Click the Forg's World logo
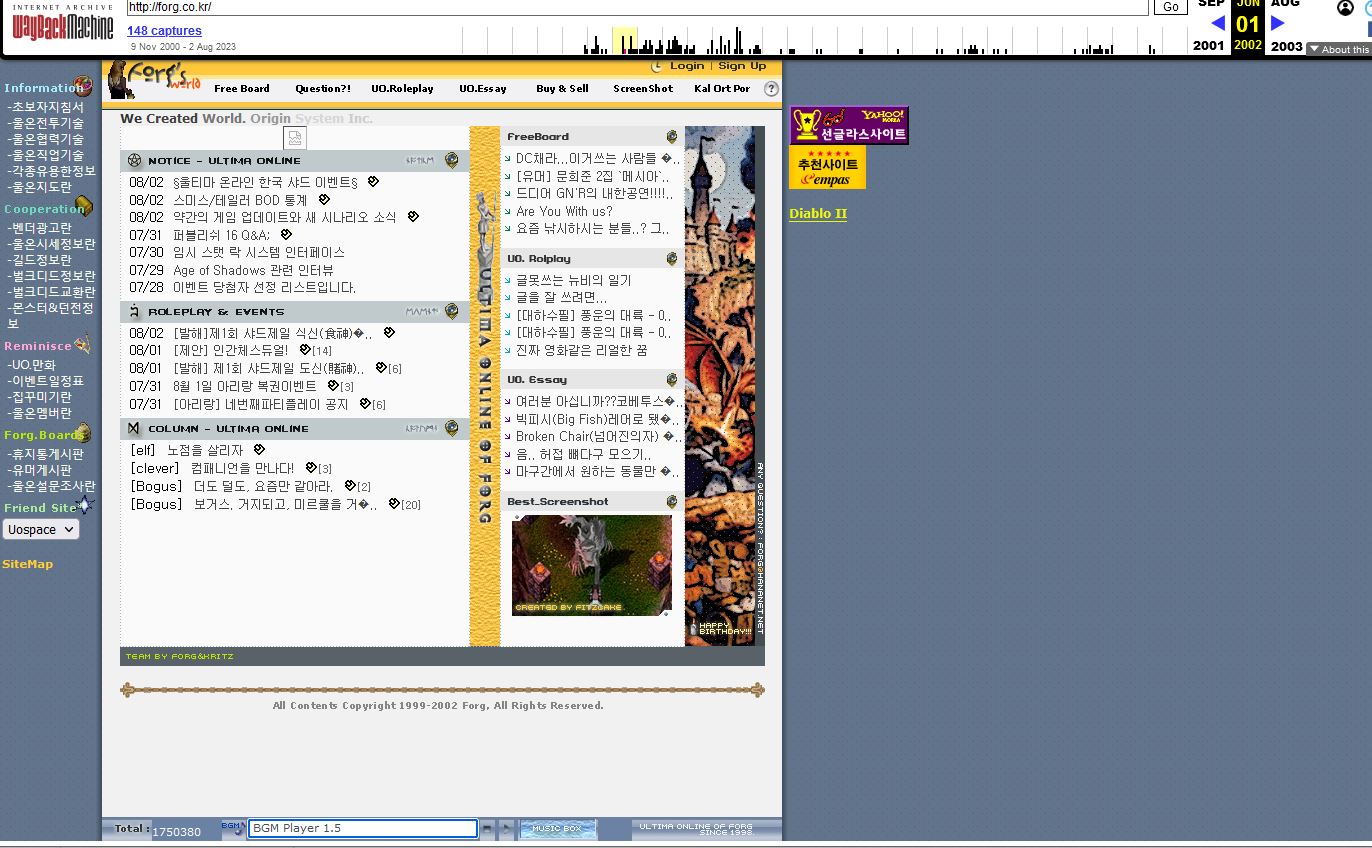The height and width of the screenshot is (848, 1372). point(155,79)
